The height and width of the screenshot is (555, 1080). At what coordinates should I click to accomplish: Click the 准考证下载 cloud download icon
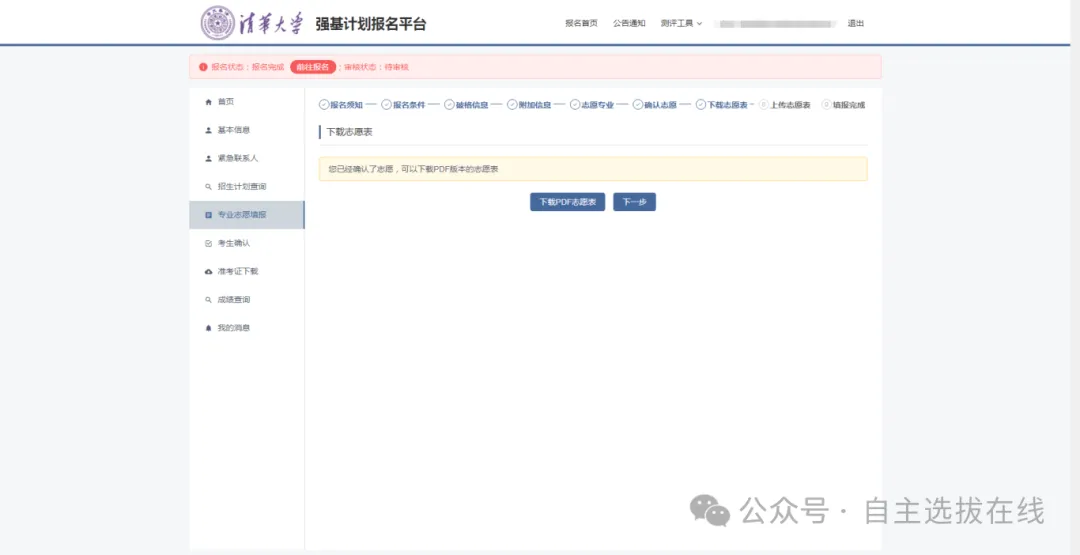pos(208,272)
